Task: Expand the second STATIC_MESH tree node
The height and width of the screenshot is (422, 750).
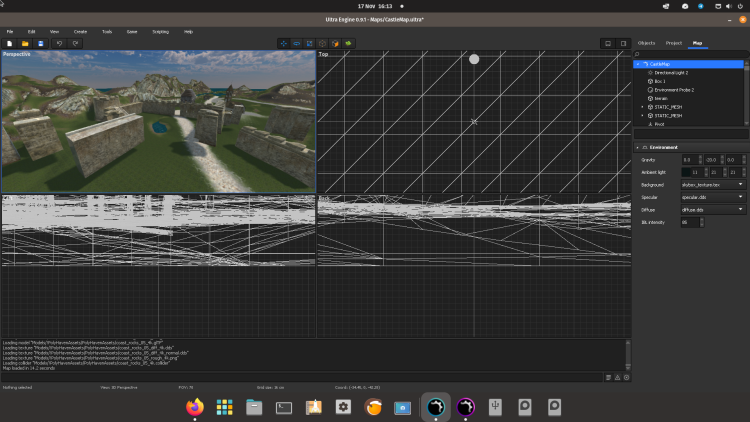Action: coord(642,116)
